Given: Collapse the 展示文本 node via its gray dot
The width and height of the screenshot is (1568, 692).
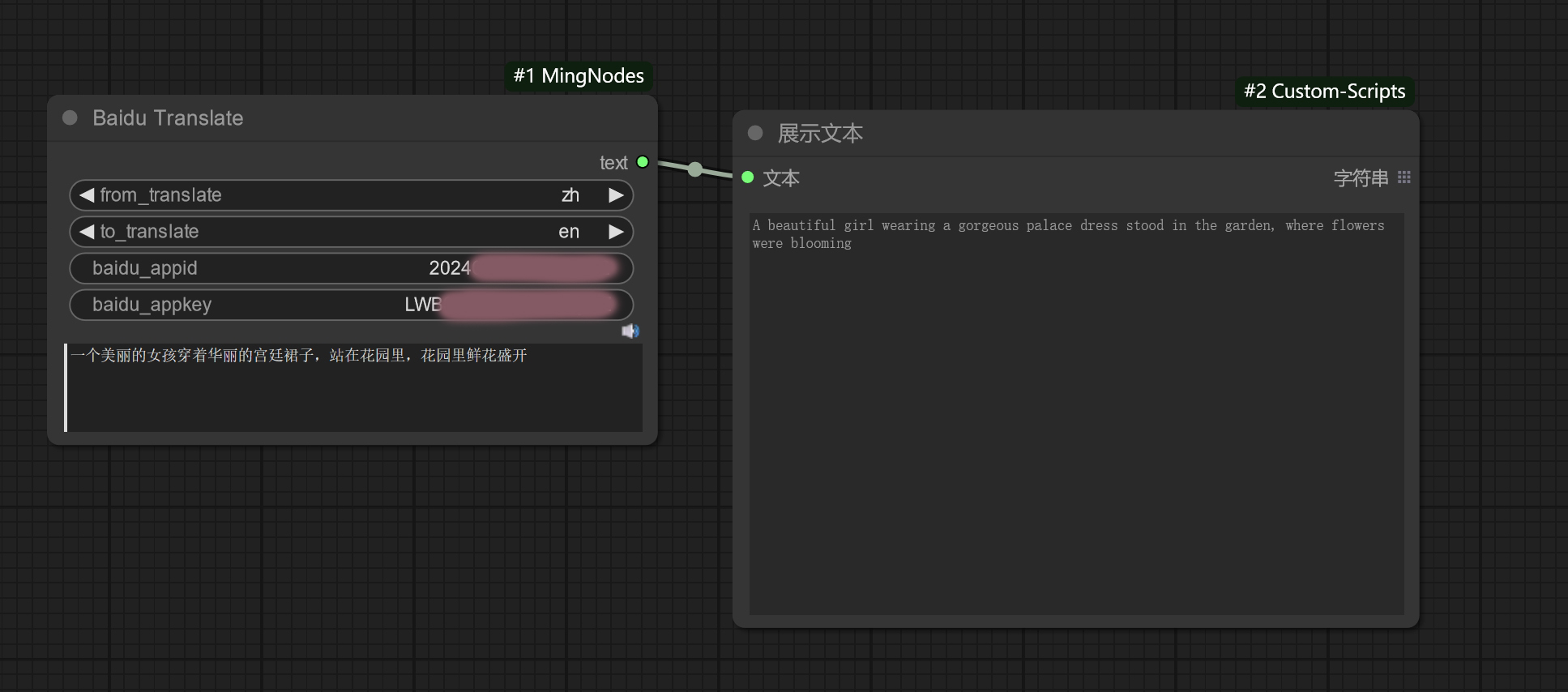Looking at the screenshot, I should 755,134.
